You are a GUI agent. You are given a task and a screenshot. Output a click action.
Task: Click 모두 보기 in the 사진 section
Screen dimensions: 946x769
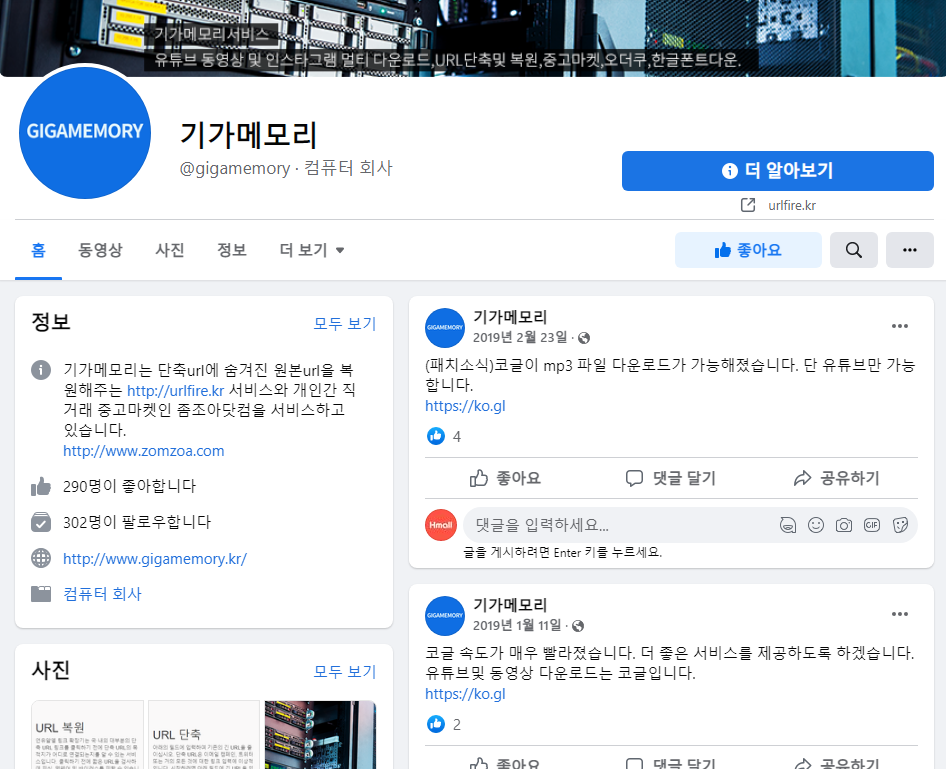coord(344,671)
